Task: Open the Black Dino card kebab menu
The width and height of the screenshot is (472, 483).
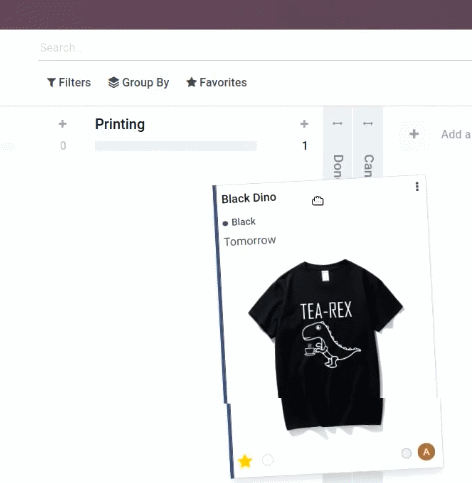Action: pos(417,187)
